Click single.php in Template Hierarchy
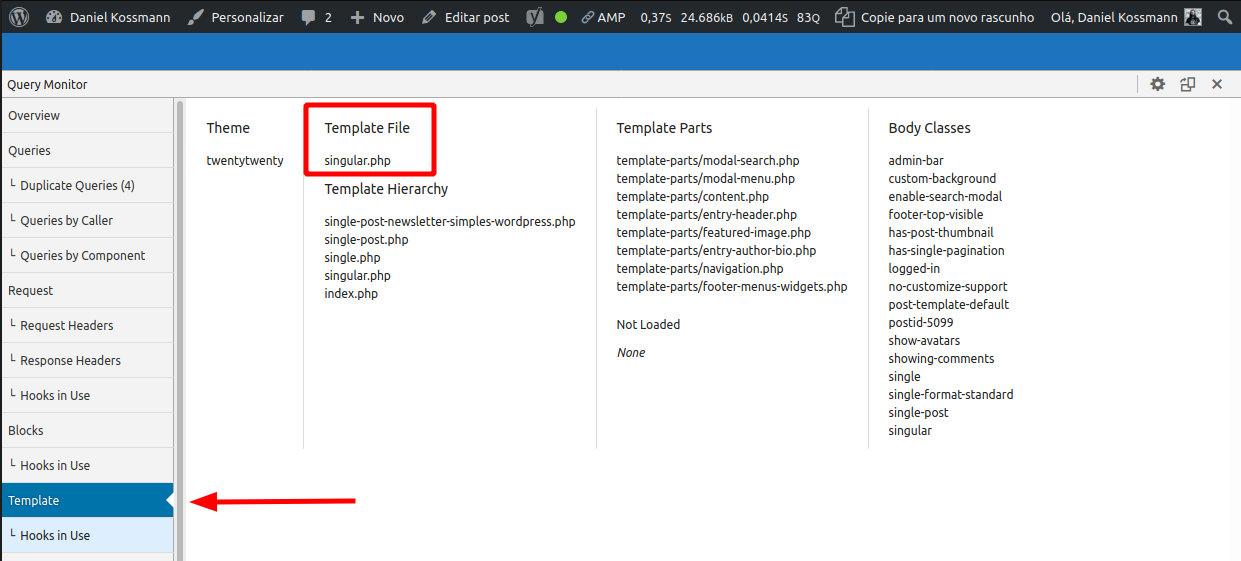The height and width of the screenshot is (561, 1241). tap(352, 258)
